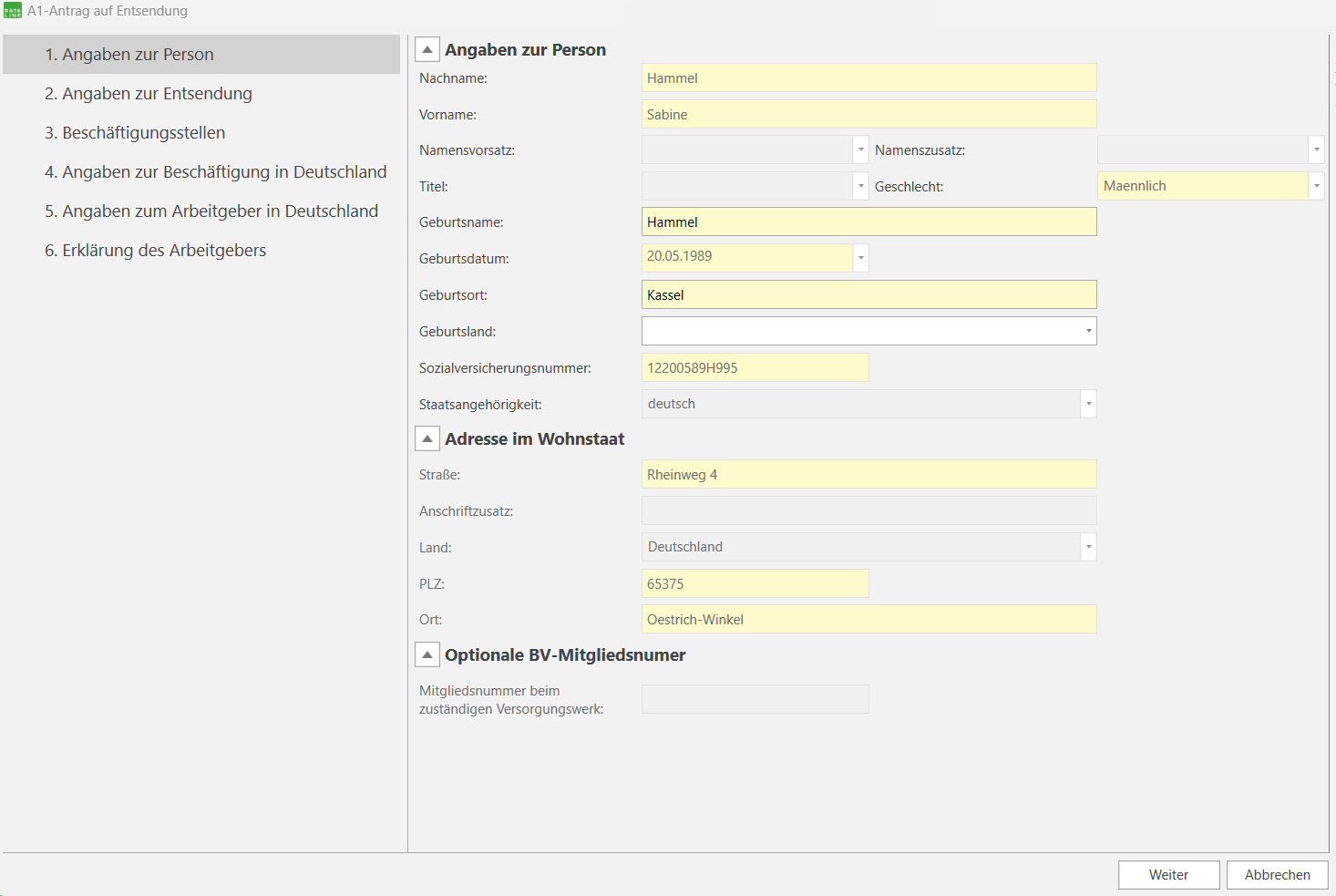Image resolution: width=1336 pixels, height=896 pixels.
Task: Click into the Geburtsname field
Action: coord(868,222)
